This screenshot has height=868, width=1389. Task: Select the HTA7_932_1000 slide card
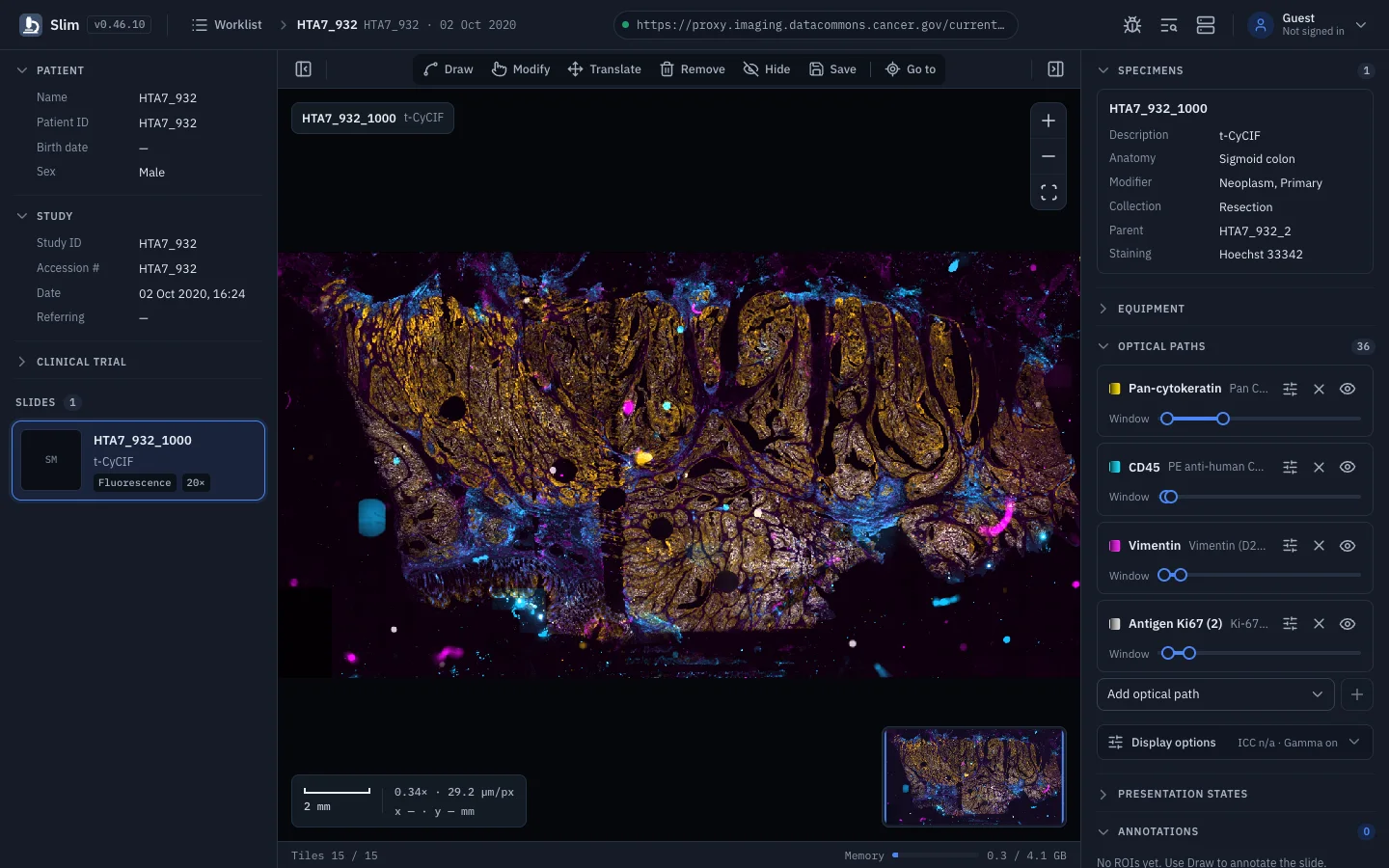point(139,460)
